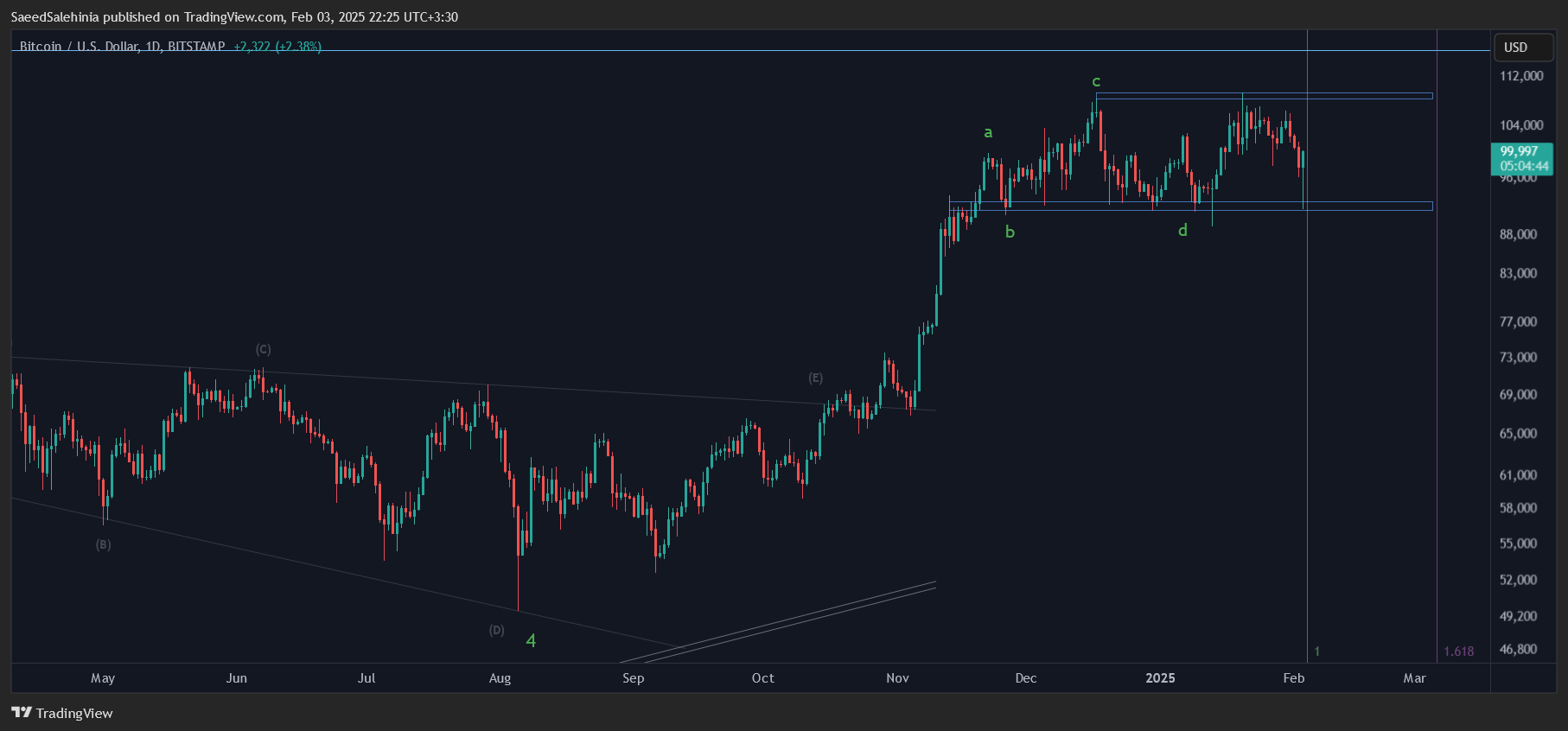
Task: Click the Jul label on time axis
Action: pos(367,678)
